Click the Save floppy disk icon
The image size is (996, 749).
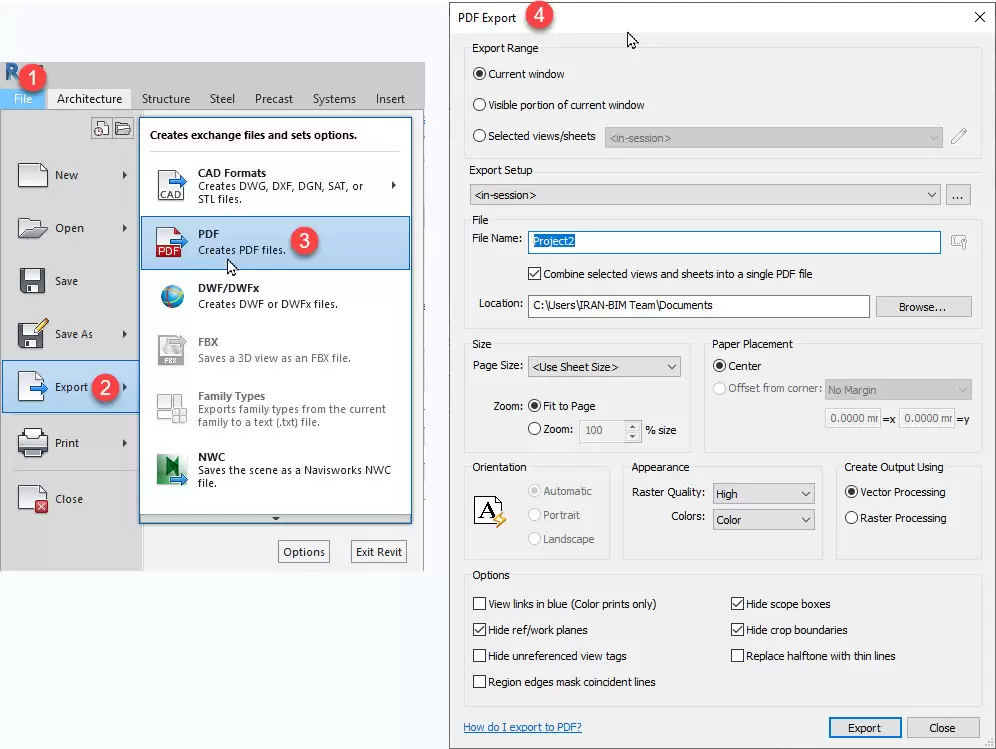click(33, 281)
